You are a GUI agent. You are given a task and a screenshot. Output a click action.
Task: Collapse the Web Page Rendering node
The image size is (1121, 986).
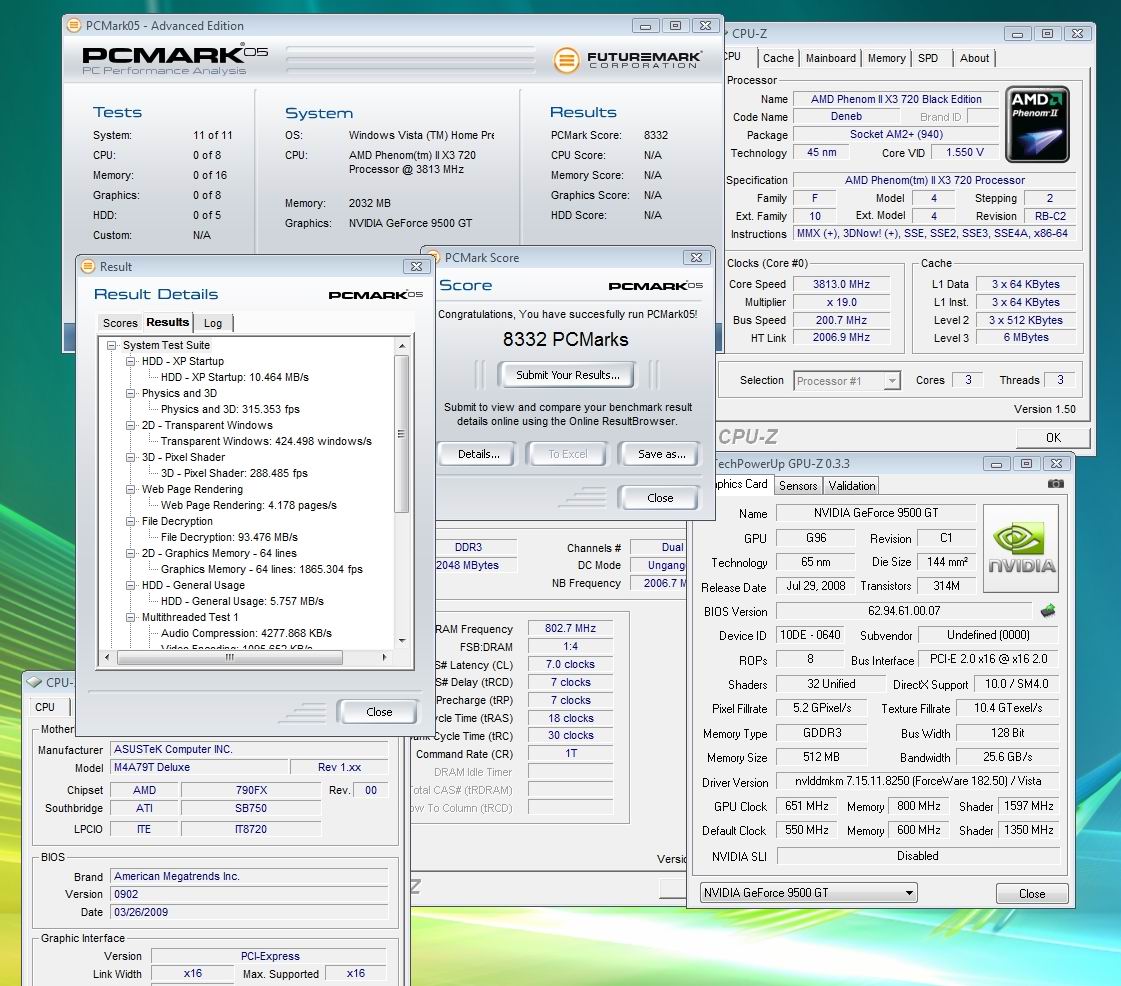tap(131, 489)
